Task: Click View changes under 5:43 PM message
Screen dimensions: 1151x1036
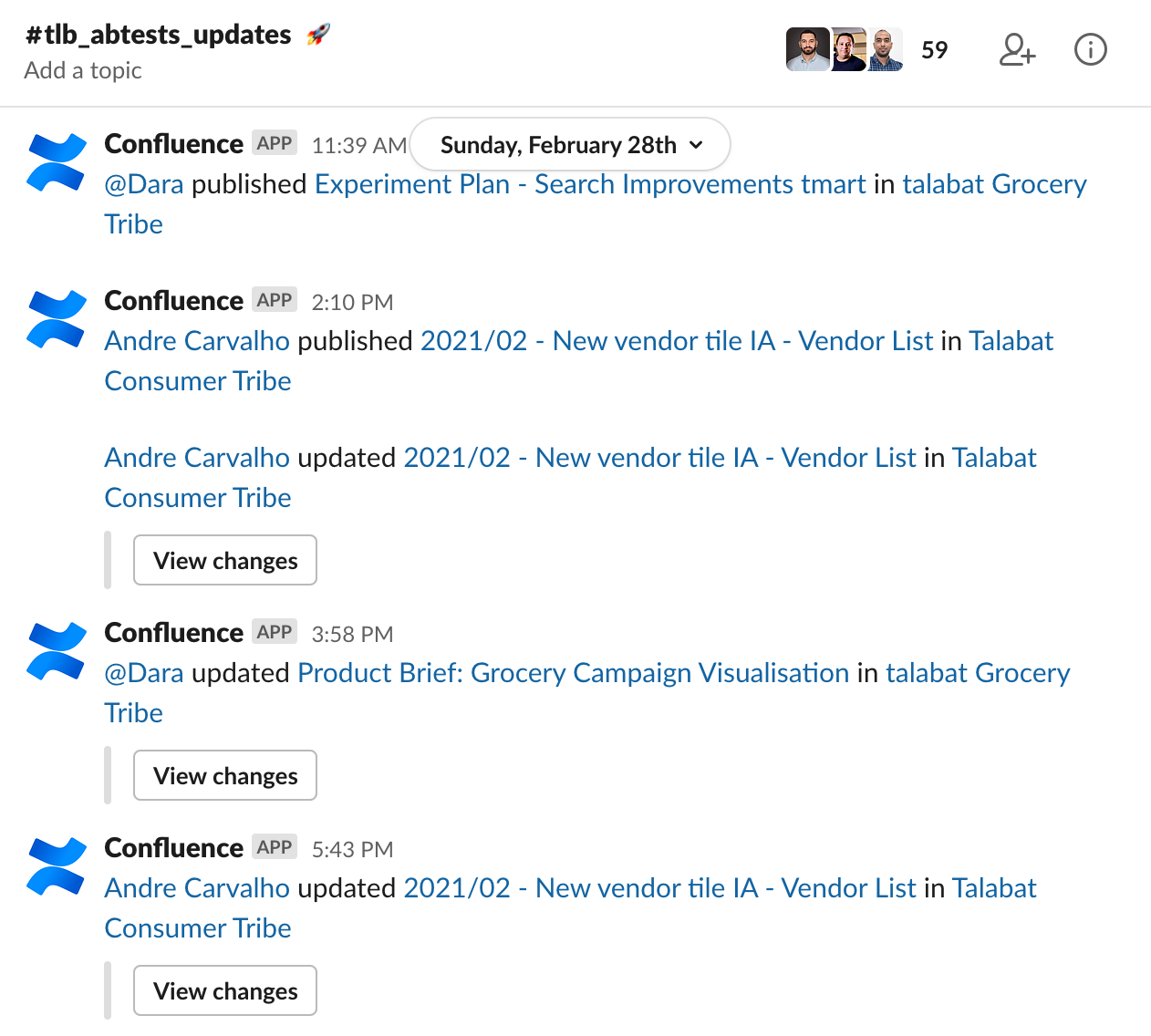Action: pyautogui.click(x=225, y=990)
